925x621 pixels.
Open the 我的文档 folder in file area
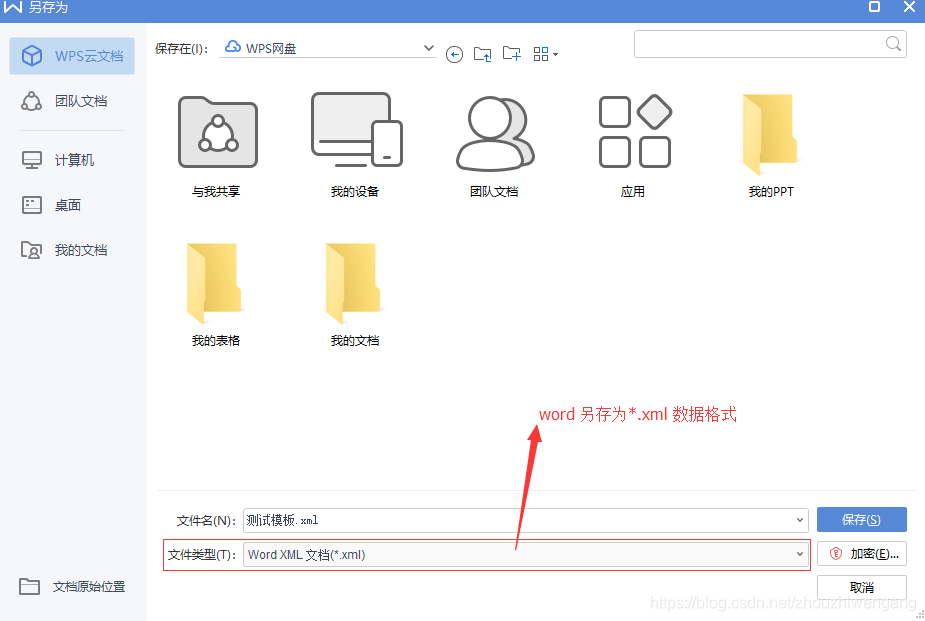pyautogui.click(x=355, y=295)
